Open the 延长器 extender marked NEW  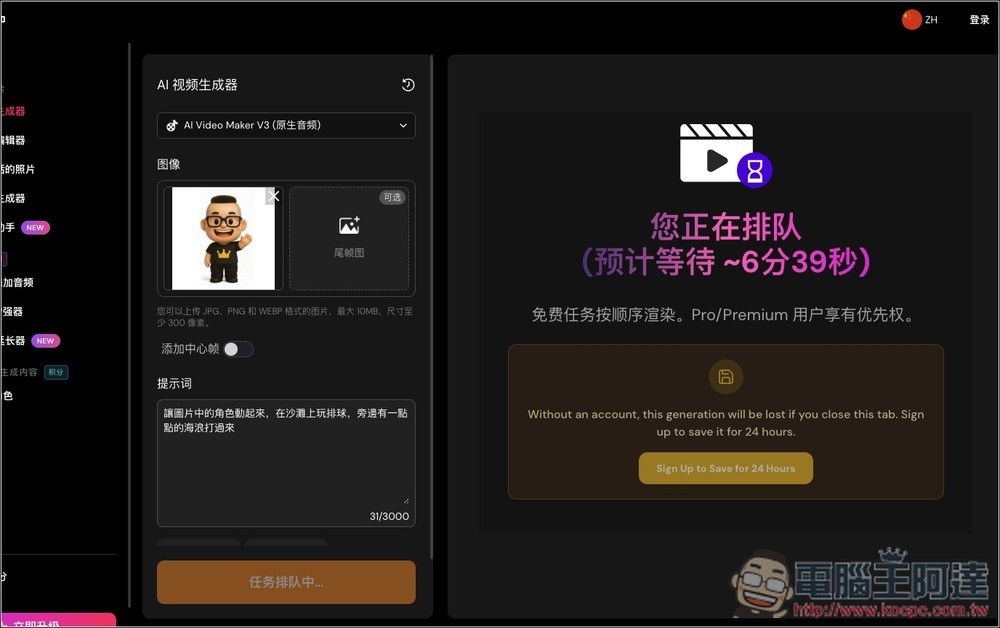(25, 340)
